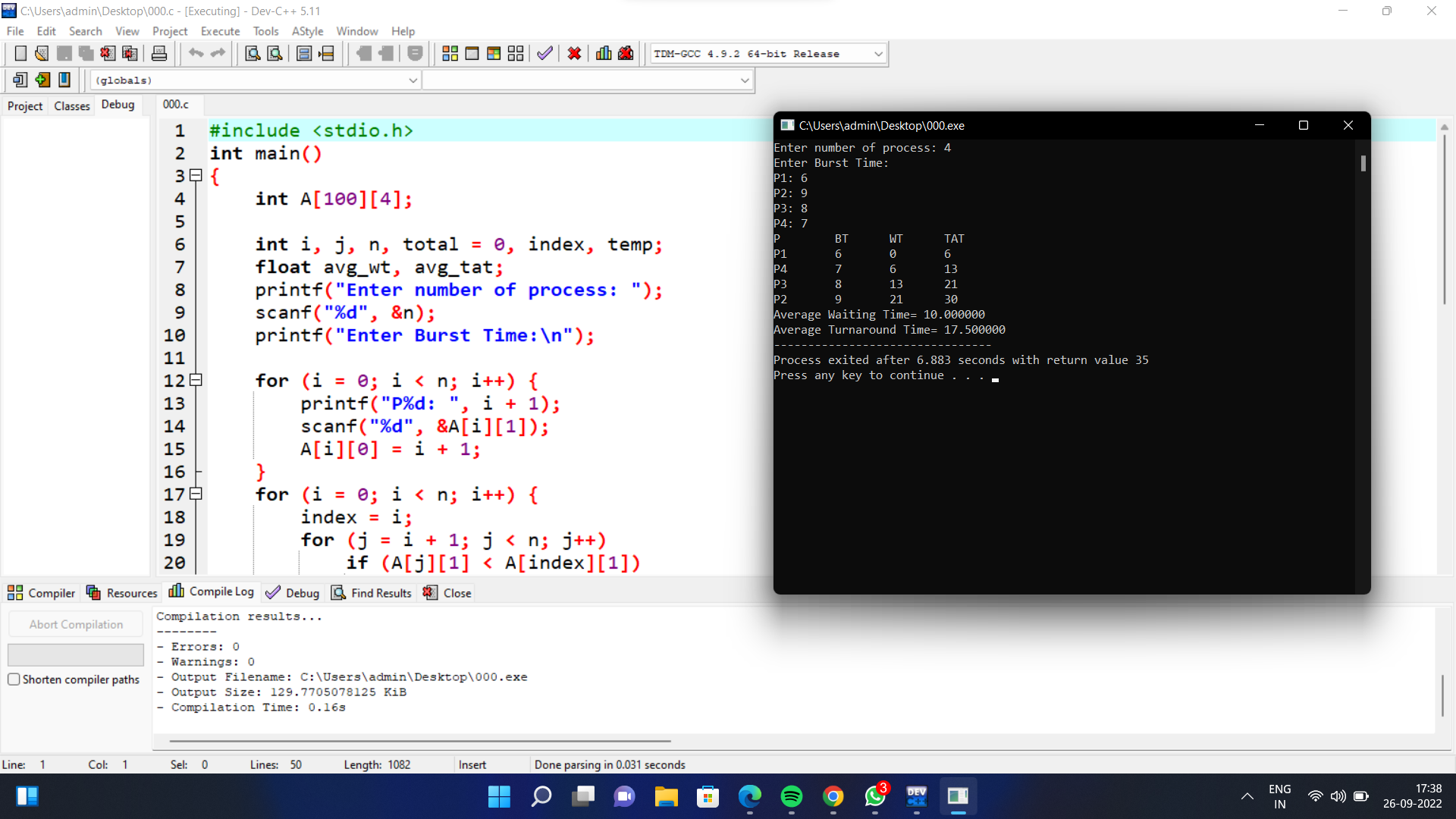This screenshot has height=819, width=1456.
Task: Click the Run icon in the toolbar
Action: point(472,53)
